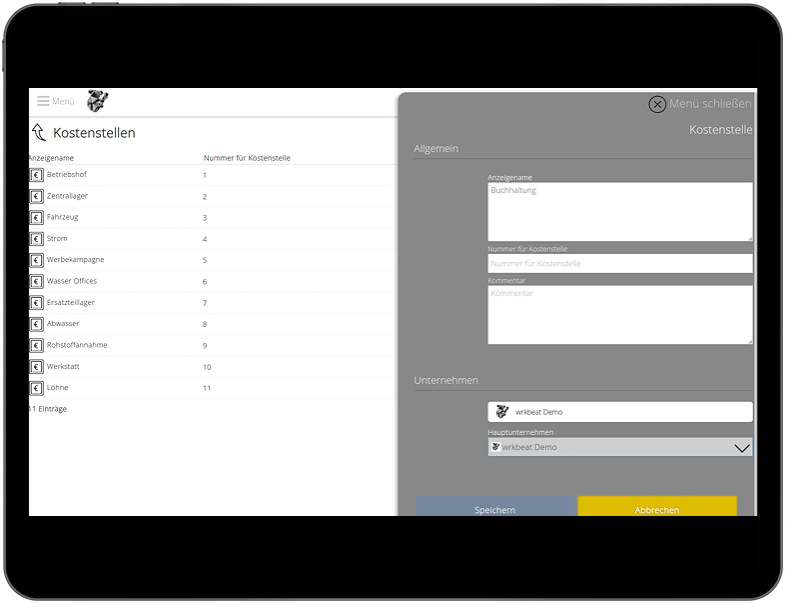Click euro icon for Betriebshof row
The width and height of the screenshot is (786, 603).
click(37, 175)
